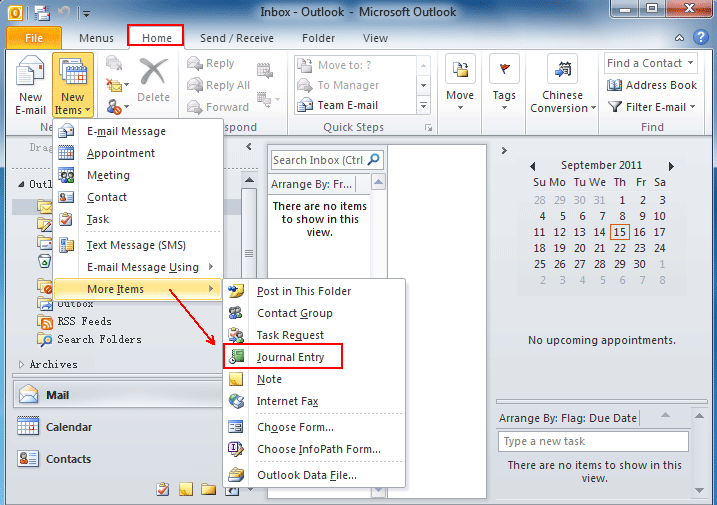Open the Quick Steps dialog launcher

tap(428, 128)
